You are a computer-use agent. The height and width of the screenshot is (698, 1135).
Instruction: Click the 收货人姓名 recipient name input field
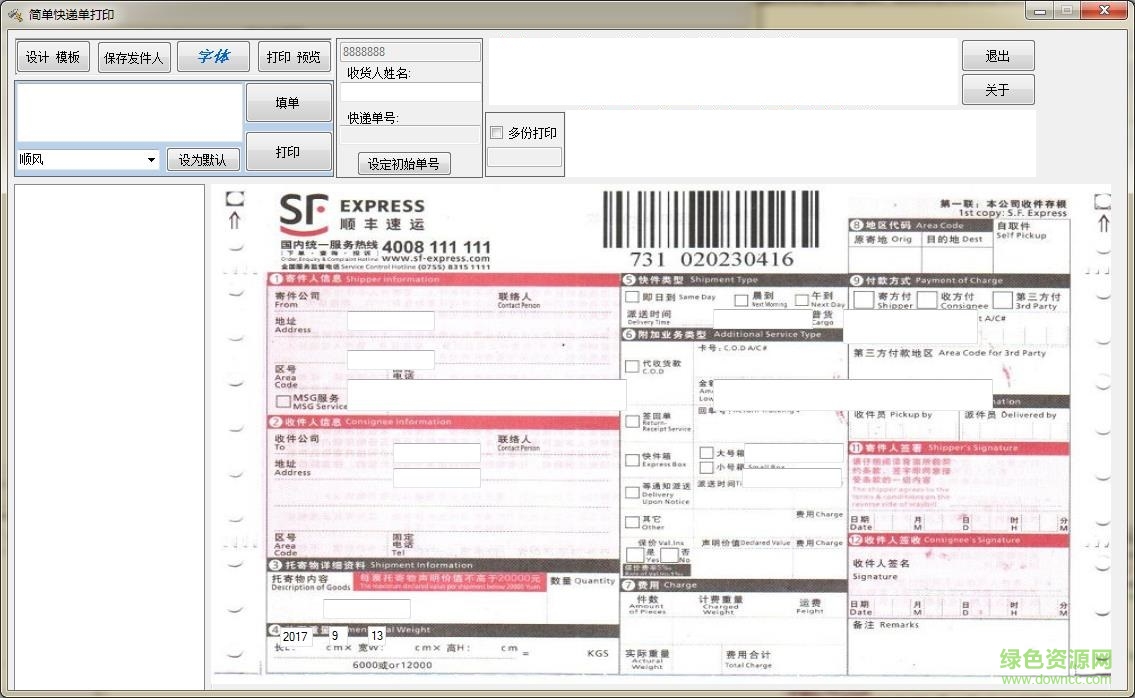coord(409,94)
